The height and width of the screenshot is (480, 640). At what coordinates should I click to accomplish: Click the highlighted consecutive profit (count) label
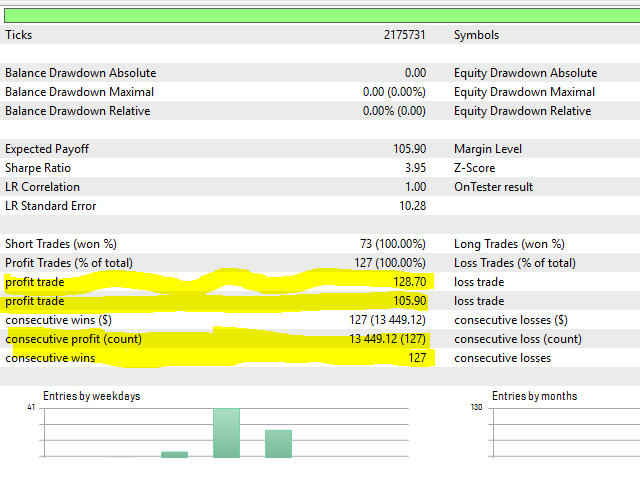pos(73,339)
